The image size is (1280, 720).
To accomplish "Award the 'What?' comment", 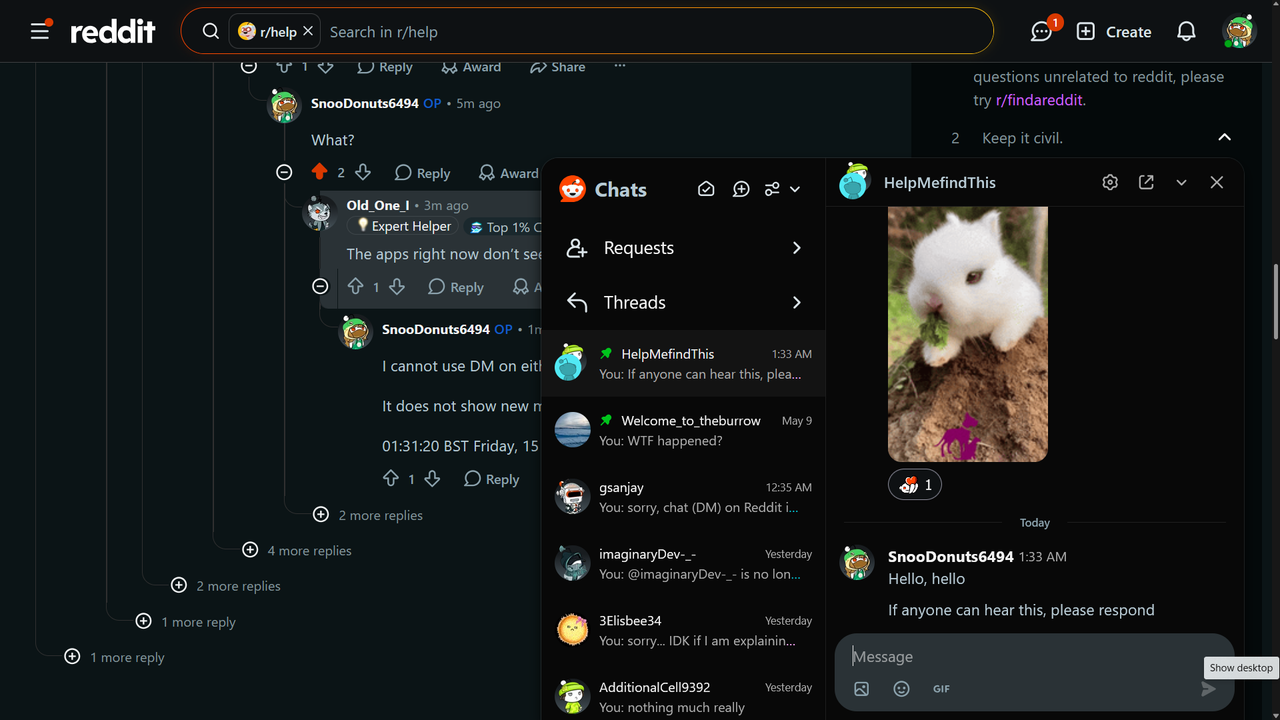I will (508, 173).
